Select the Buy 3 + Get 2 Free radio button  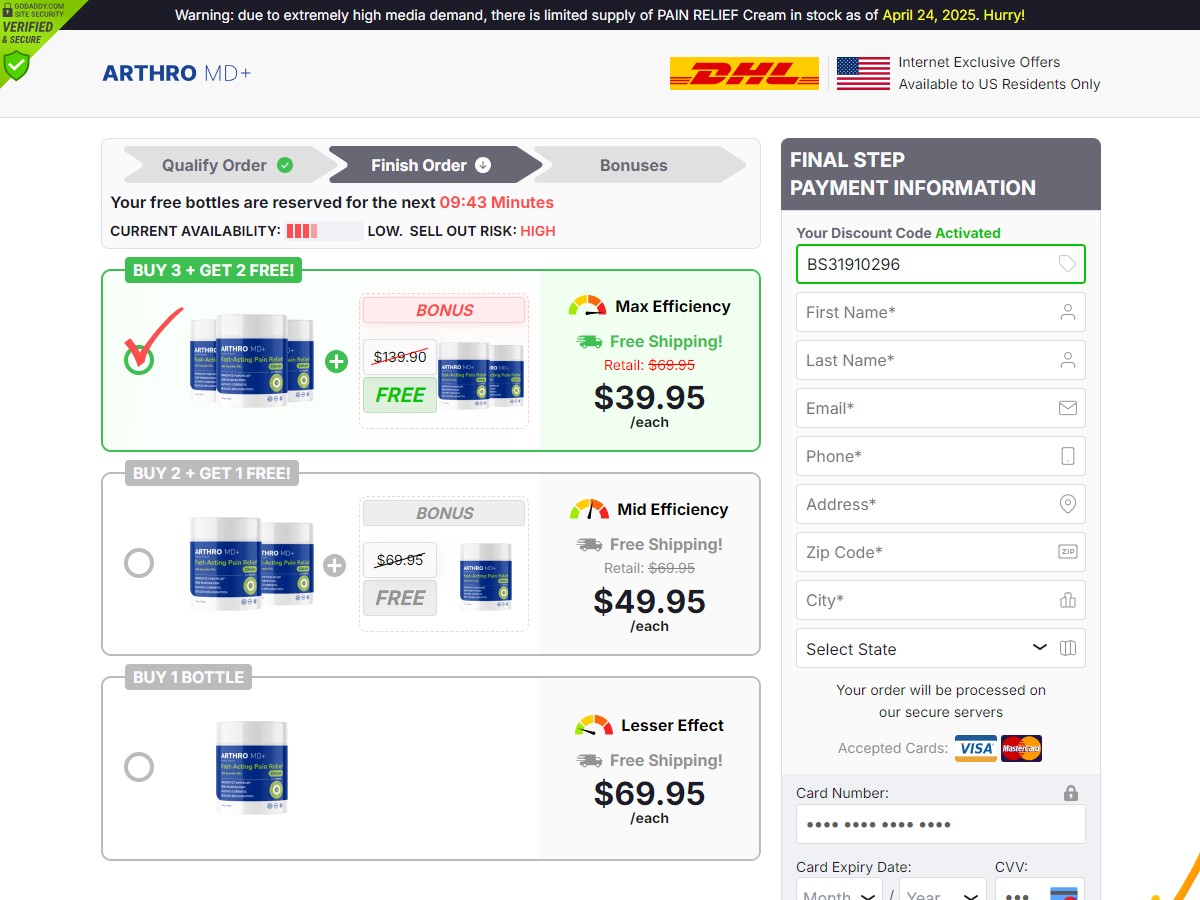point(139,359)
